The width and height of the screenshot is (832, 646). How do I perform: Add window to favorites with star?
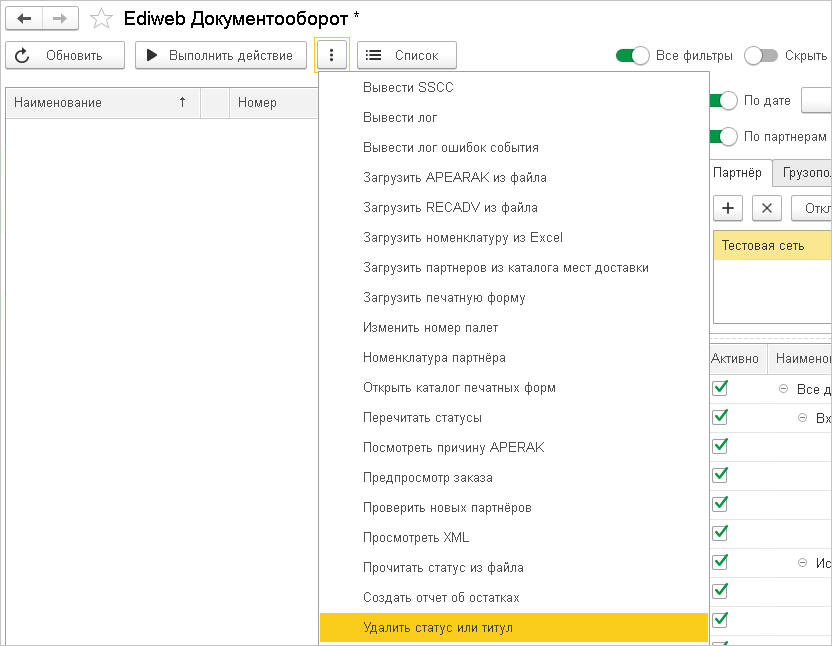[x=101, y=19]
